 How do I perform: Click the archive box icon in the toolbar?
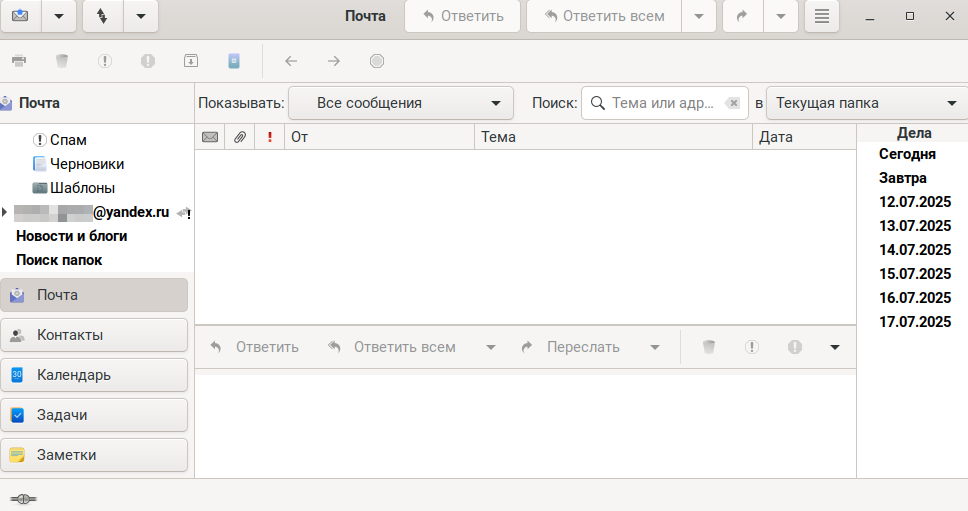coord(191,61)
